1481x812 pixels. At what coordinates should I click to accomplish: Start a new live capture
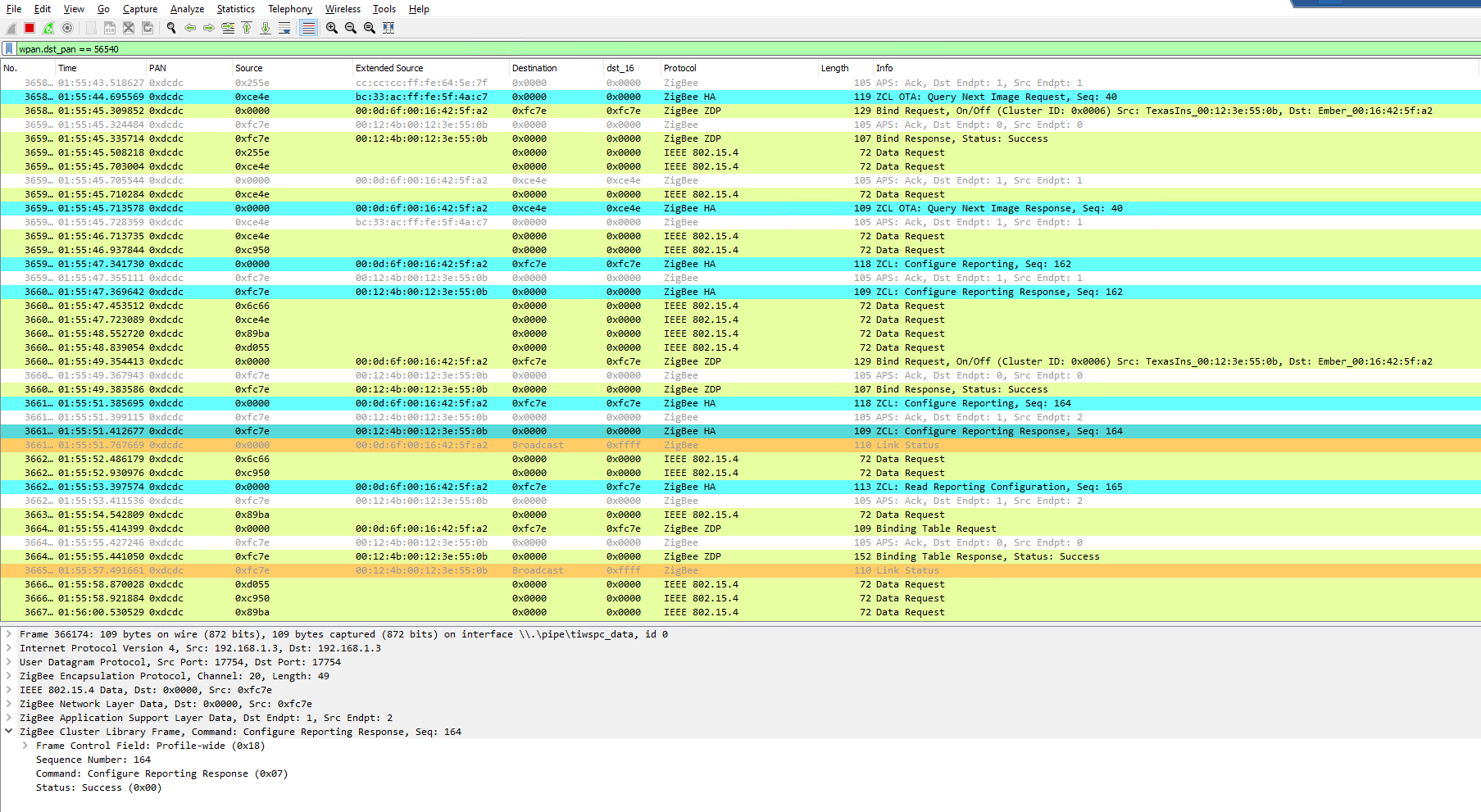[11, 27]
